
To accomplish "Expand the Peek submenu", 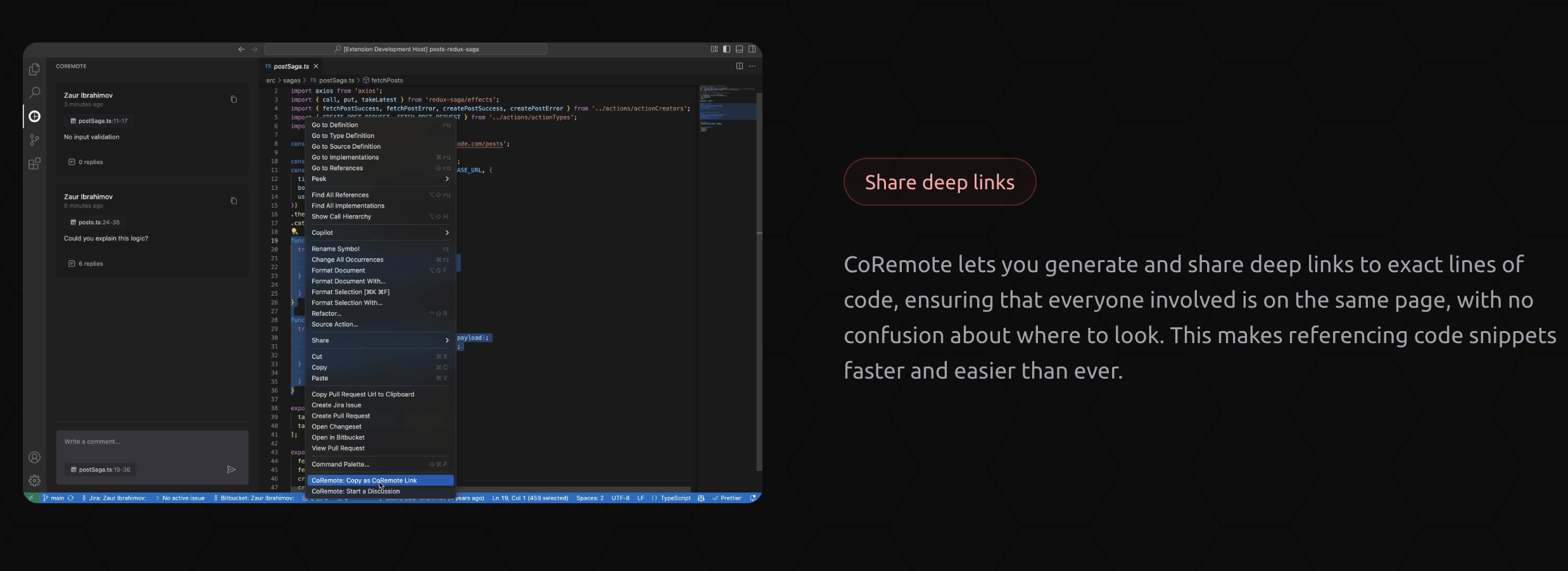I will click(x=380, y=179).
